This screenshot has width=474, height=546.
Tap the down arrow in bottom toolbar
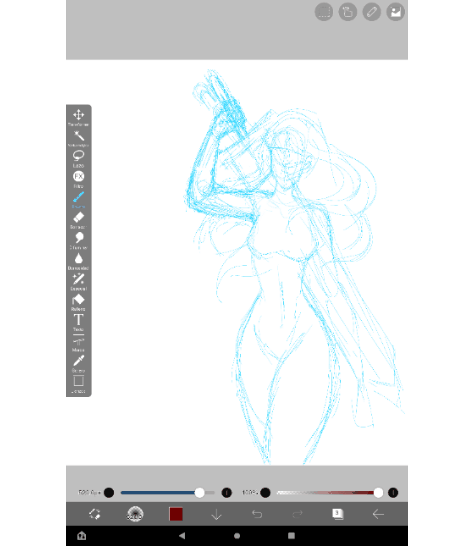[216, 514]
